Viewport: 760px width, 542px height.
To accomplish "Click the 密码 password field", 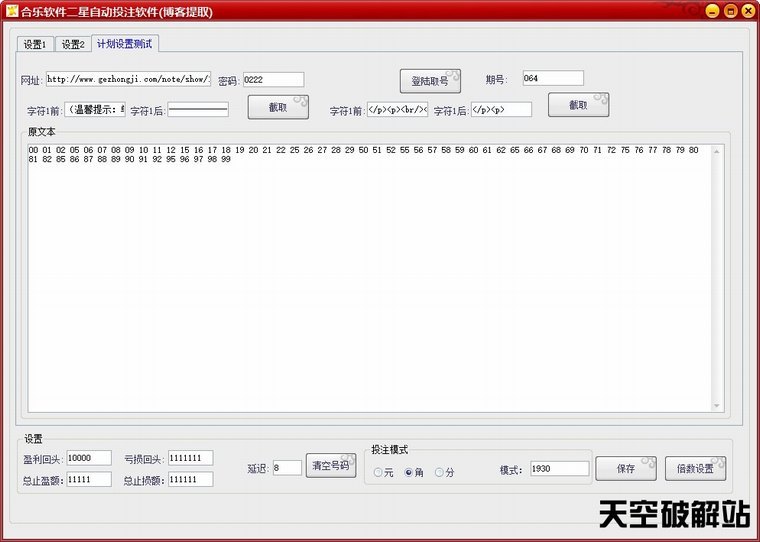I will click(272, 79).
